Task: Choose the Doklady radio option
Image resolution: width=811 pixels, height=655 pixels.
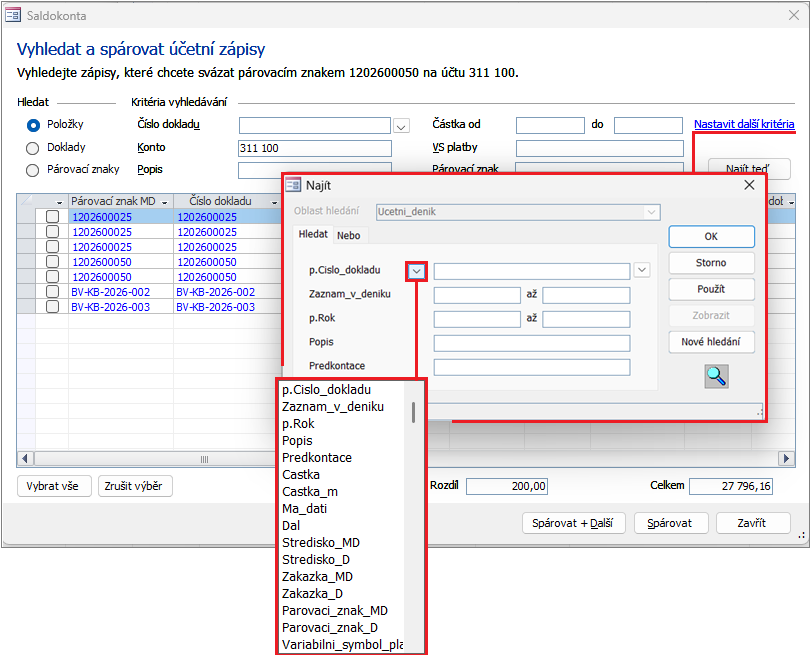Action: tap(33, 148)
